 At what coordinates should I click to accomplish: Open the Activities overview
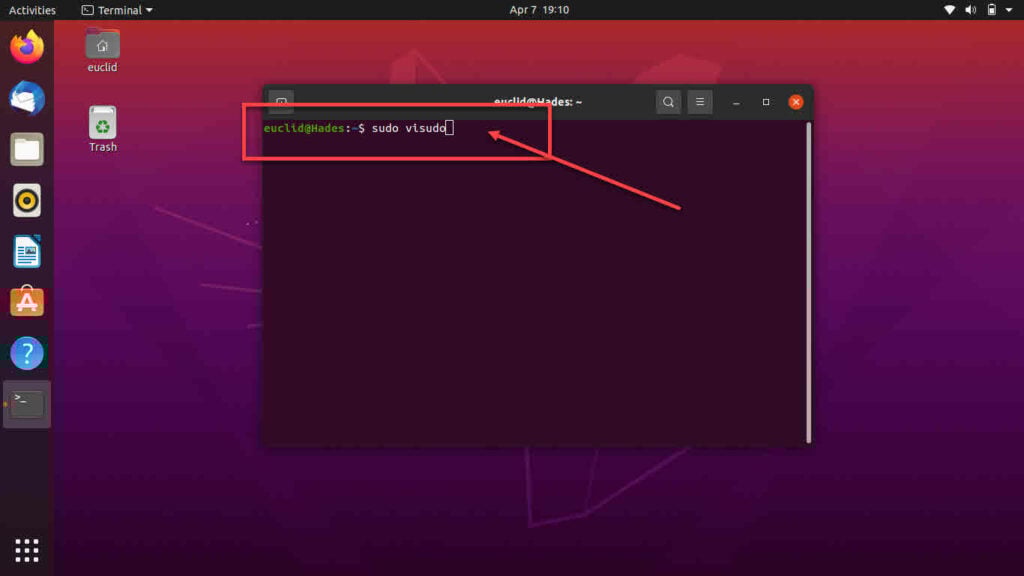32,10
